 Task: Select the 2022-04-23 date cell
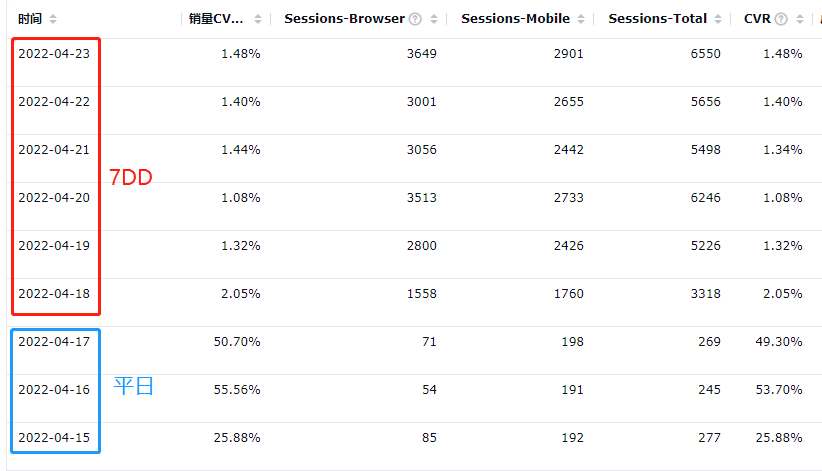[x=54, y=54]
